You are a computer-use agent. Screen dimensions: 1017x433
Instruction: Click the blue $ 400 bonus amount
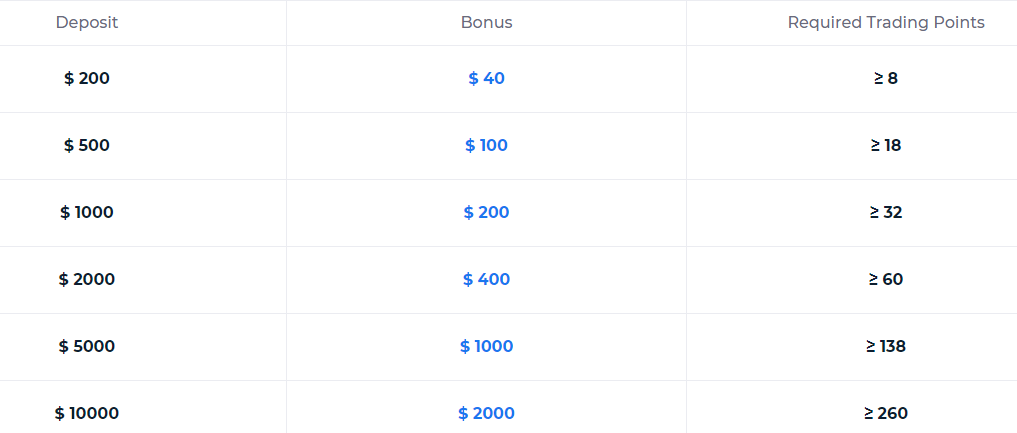tap(487, 279)
